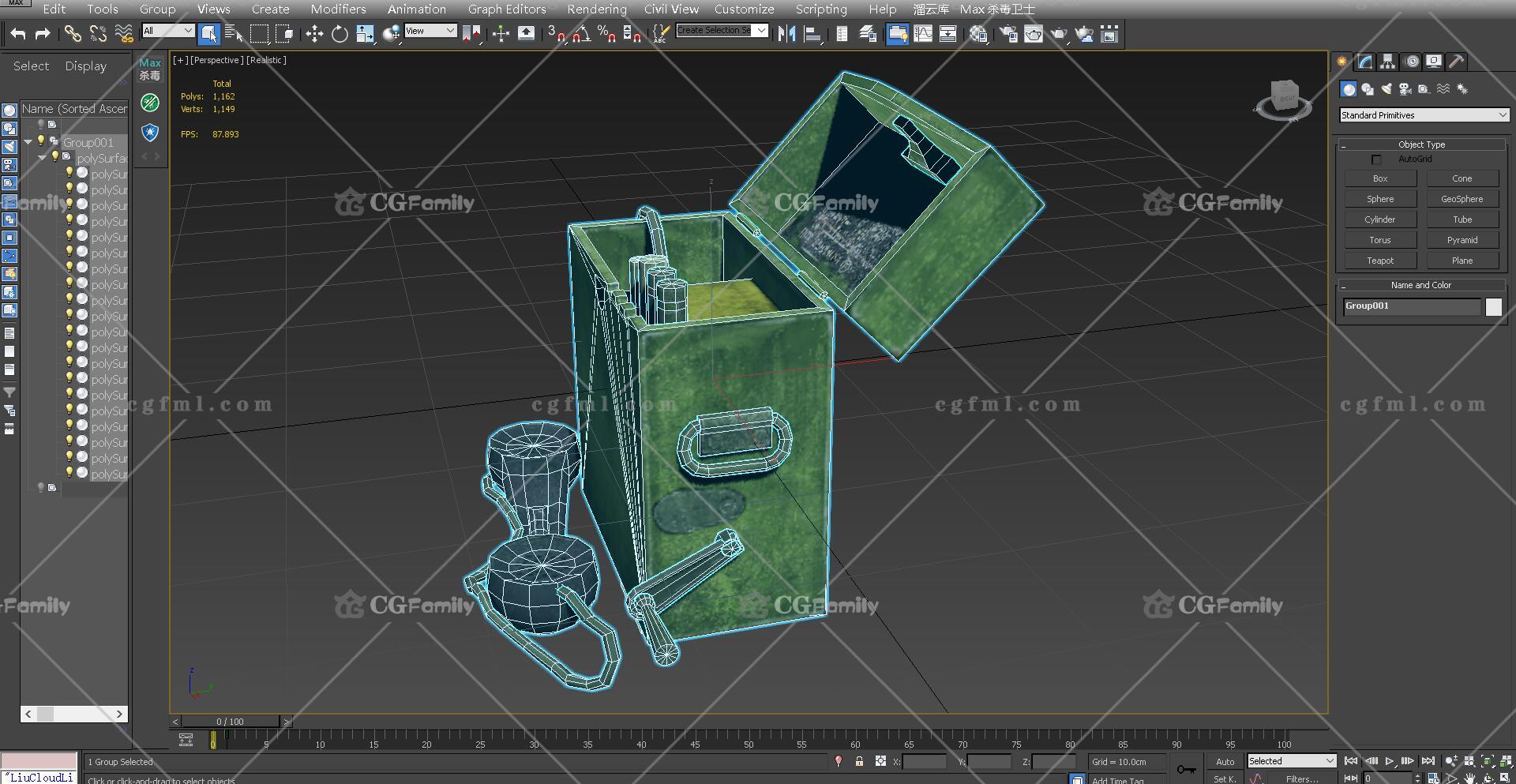Open the All selection filter dropdown
Screen dimensions: 1516x784
167,31
